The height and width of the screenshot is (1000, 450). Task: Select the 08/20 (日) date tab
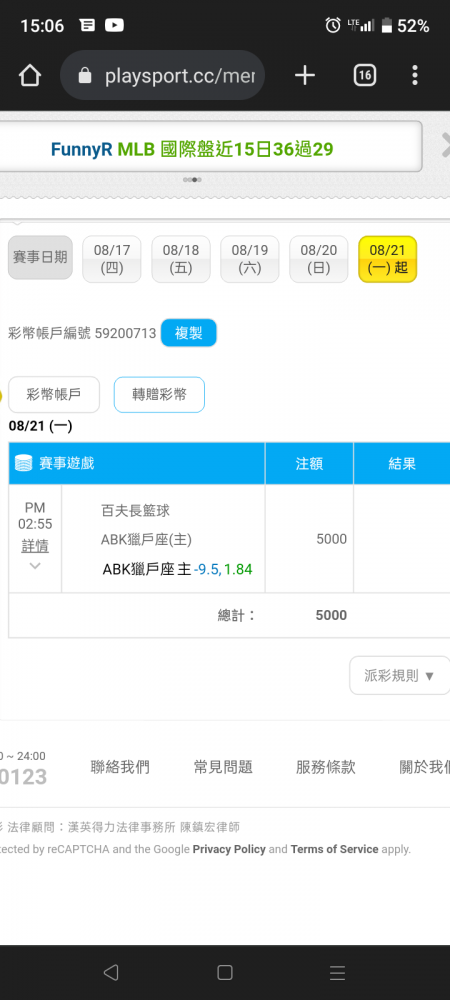(319, 259)
